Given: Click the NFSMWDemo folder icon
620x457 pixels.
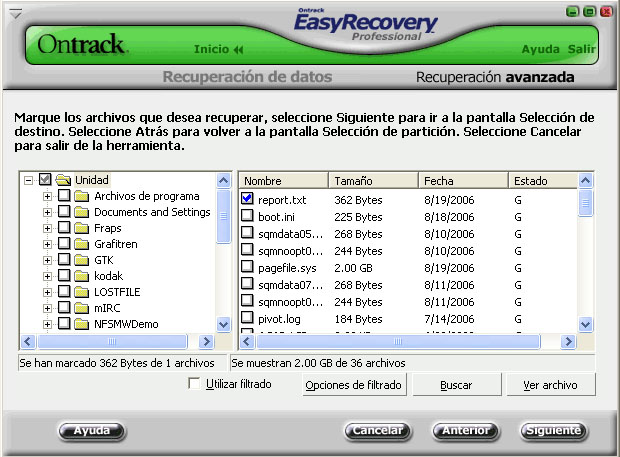Looking at the screenshot, I should 82,324.
